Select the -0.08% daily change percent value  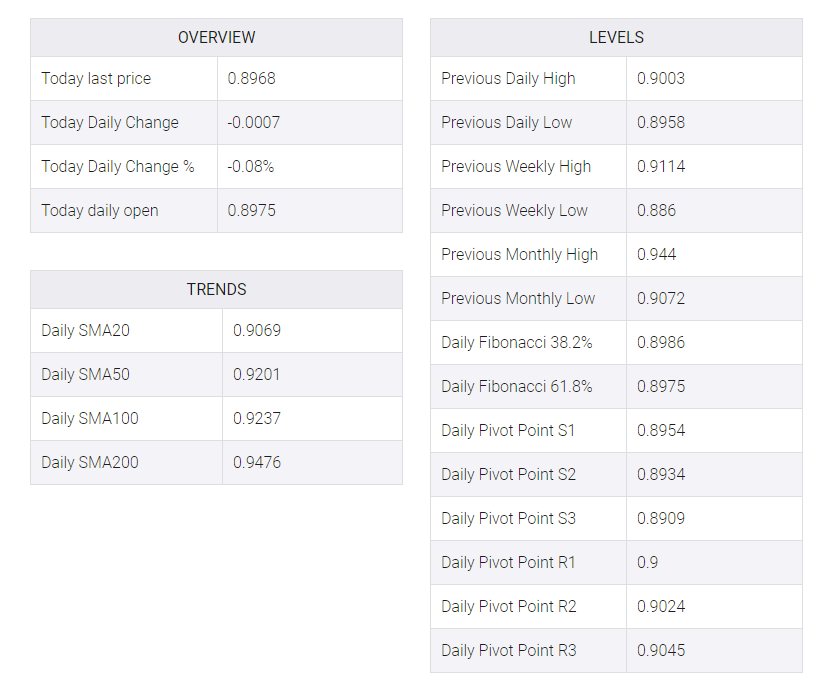pyautogui.click(x=250, y=166)
